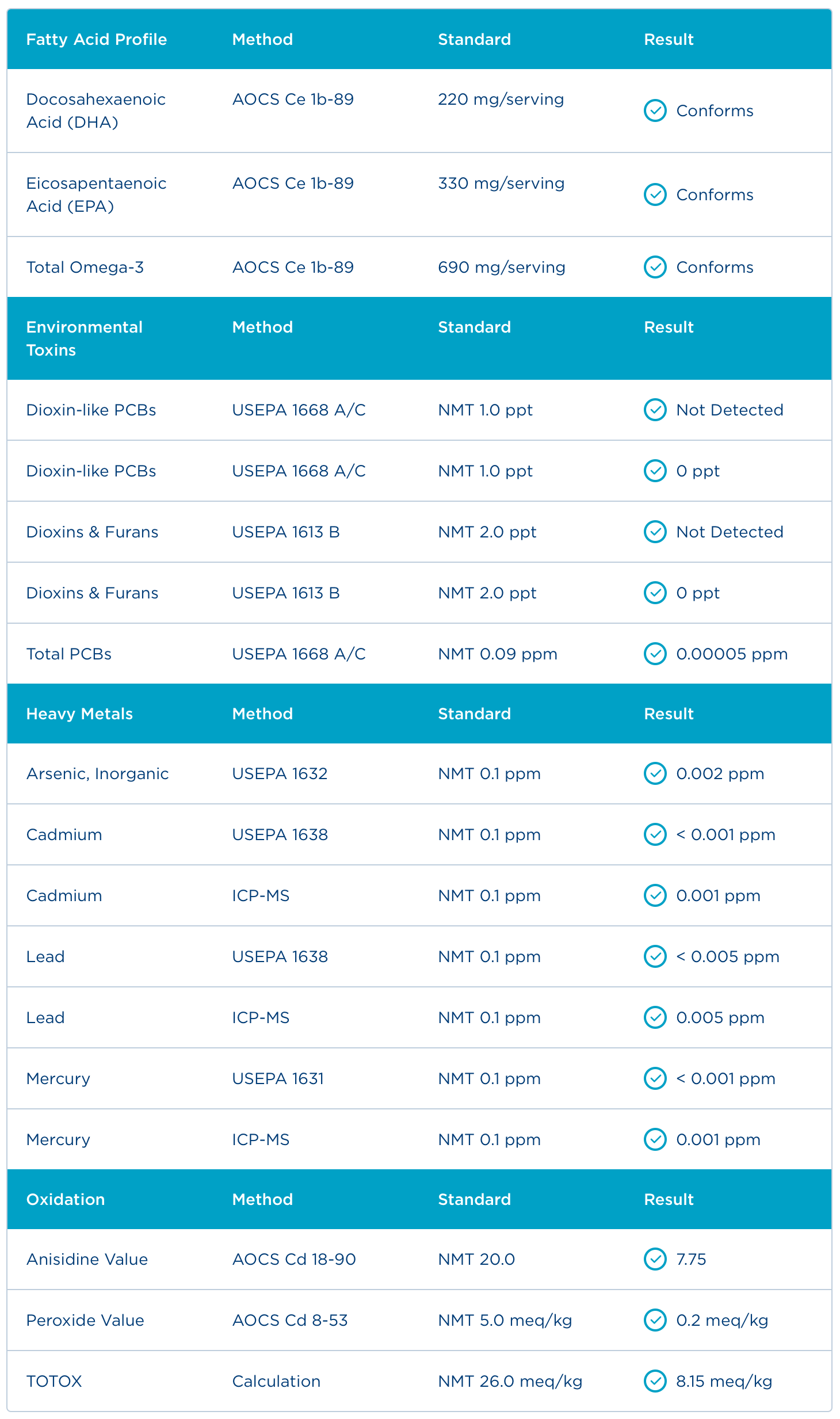Viewport: 840px width, 1419px height.
Task: Click the checkmark icon beside 0.002 ppm arsenic result
Action: [x=655, y=773]
